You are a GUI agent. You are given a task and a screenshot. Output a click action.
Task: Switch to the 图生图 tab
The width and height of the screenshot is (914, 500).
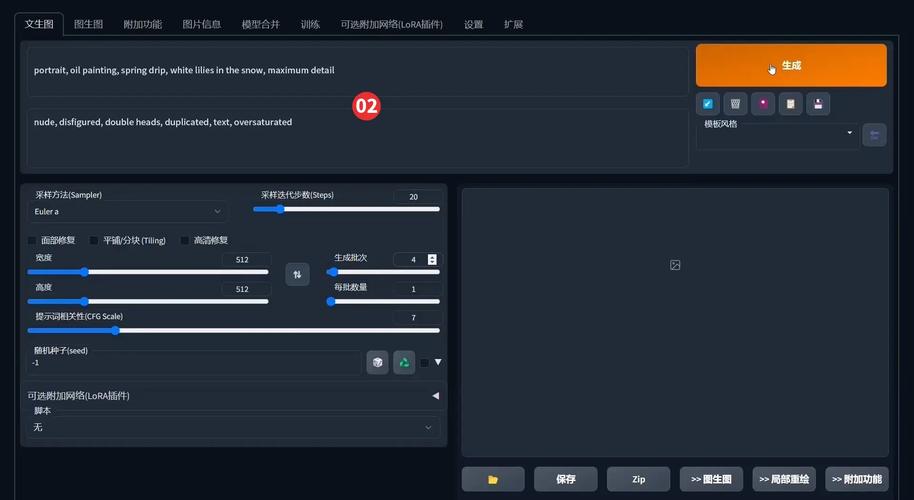[x=88, y=24]
